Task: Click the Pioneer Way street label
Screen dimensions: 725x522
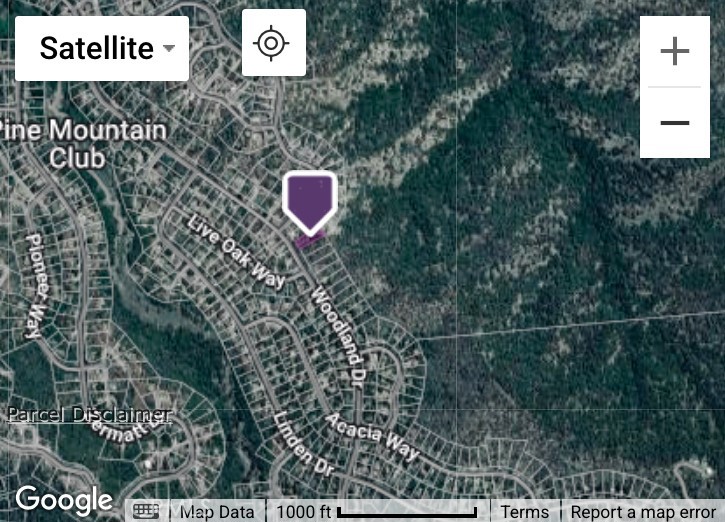Action: point(37,287)
